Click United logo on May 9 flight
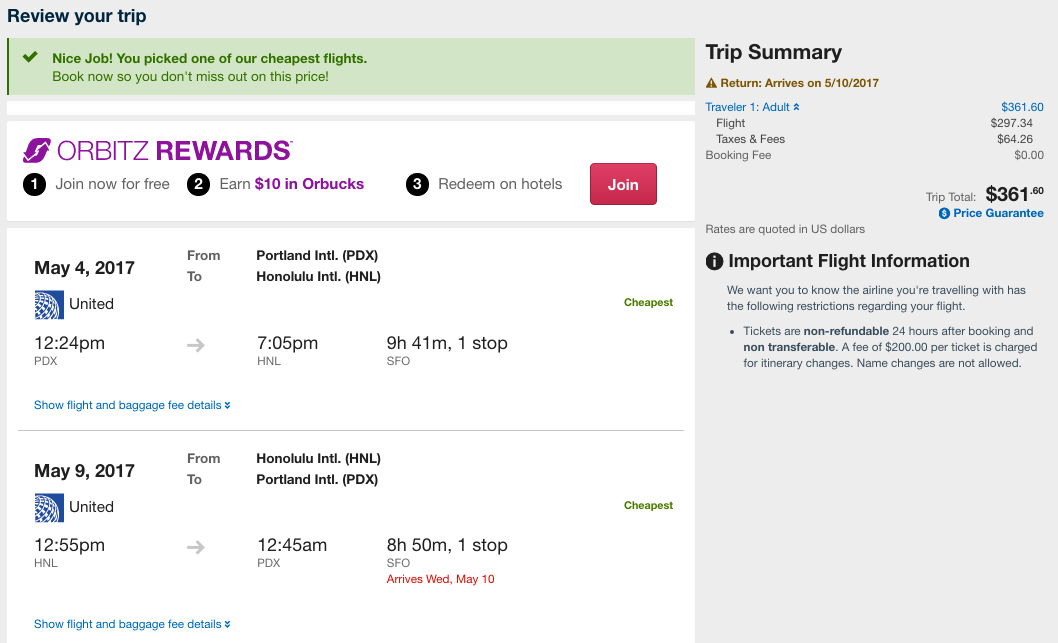 [48, 507]
